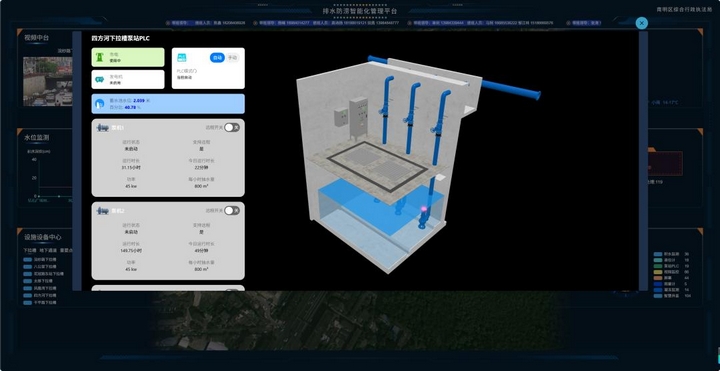Click the pump 1 icon

click(x=102, y=127)
